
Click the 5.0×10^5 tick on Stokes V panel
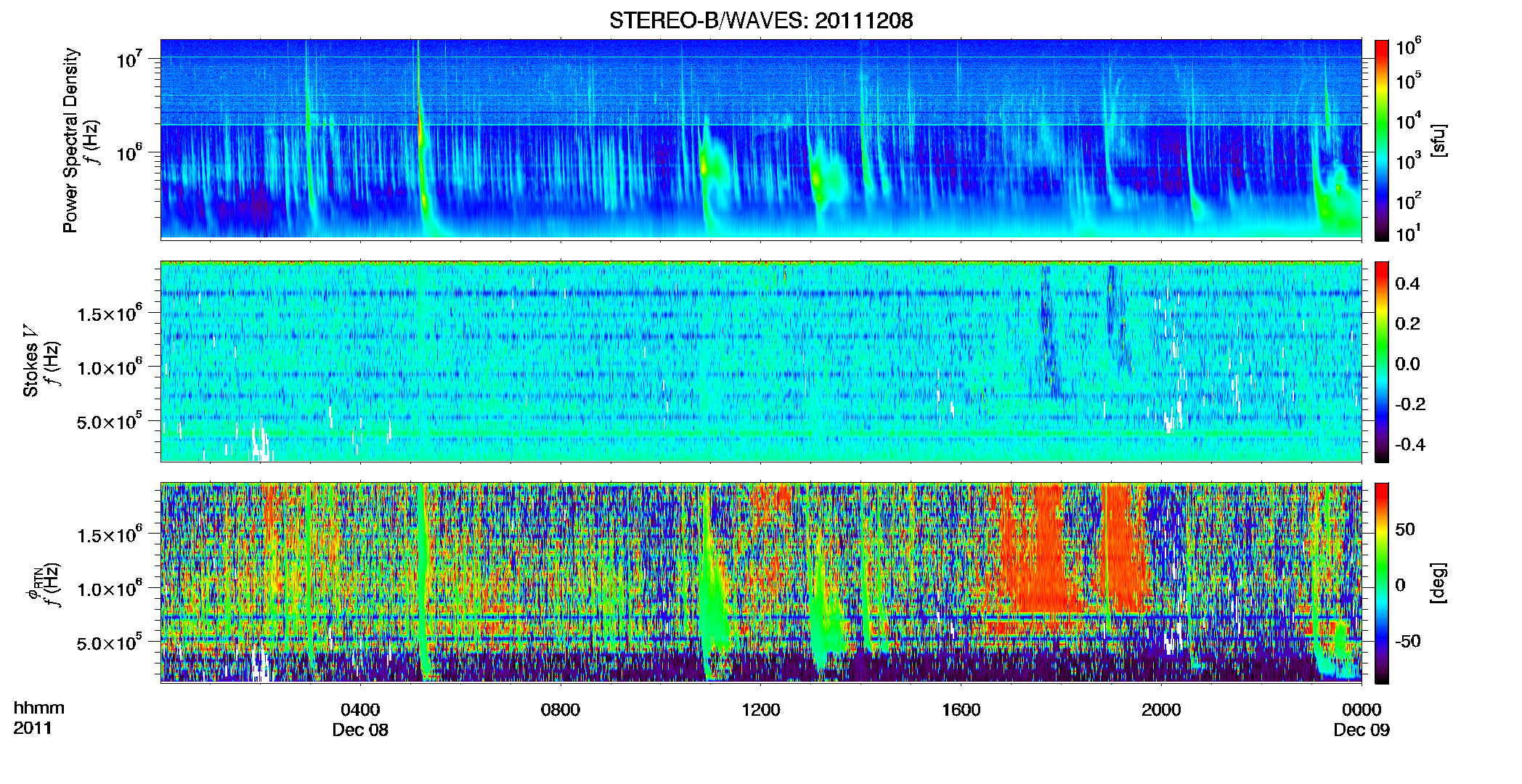coord(110,420)
